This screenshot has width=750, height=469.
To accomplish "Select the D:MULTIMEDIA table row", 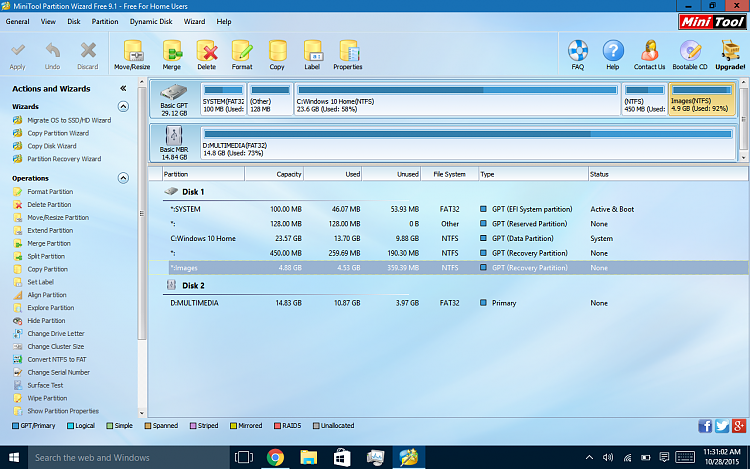I will pos(449,303).
